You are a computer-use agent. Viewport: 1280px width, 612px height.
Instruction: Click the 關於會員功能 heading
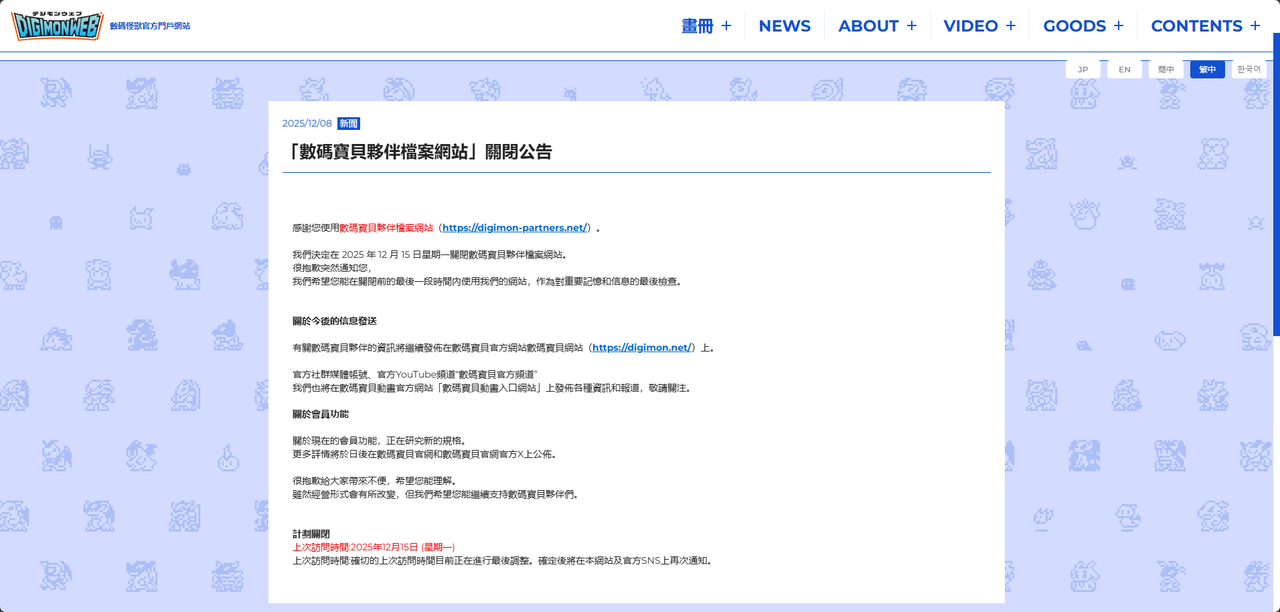pos(320,414)
